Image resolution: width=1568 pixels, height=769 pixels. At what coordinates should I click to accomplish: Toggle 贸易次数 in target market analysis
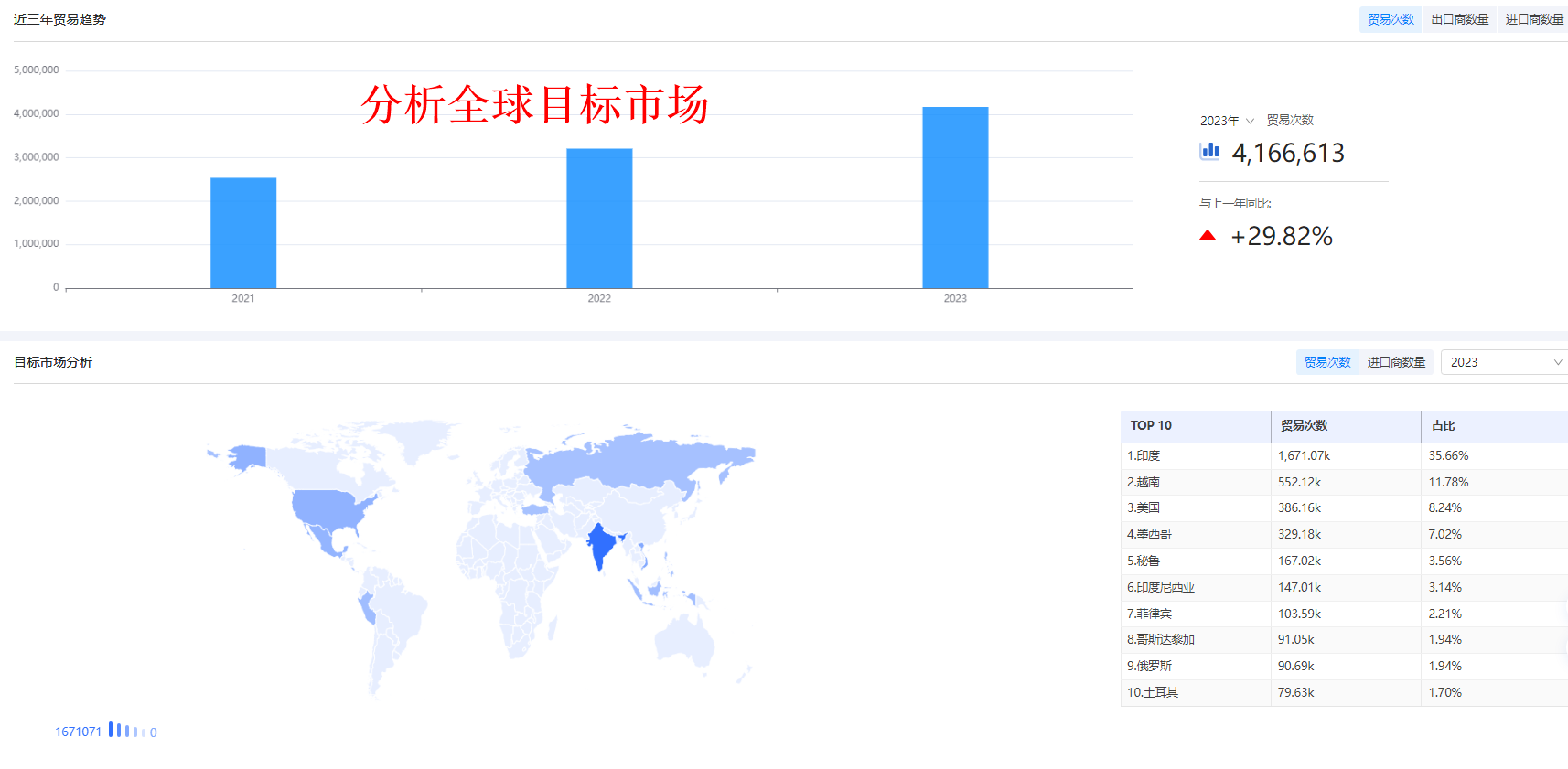(x=1326, y=362)
